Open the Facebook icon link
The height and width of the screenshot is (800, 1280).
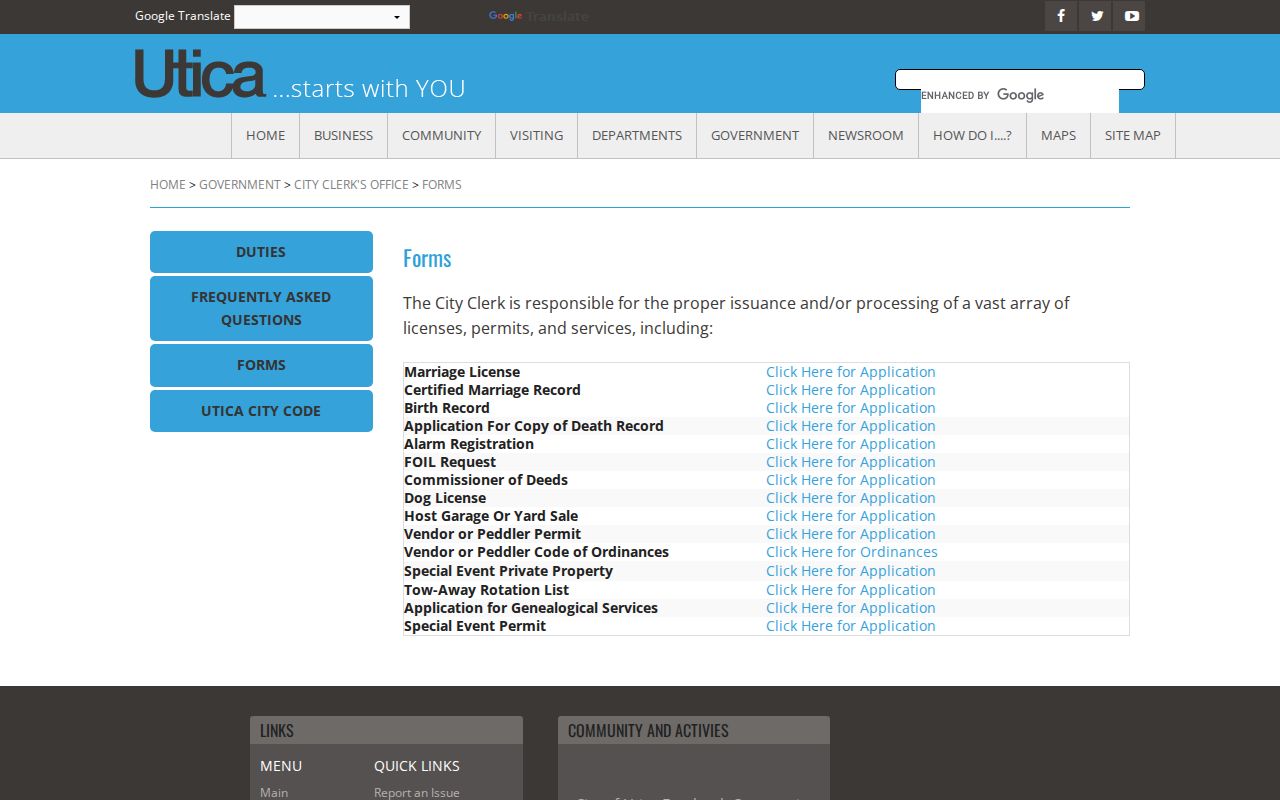[1061, 16]
